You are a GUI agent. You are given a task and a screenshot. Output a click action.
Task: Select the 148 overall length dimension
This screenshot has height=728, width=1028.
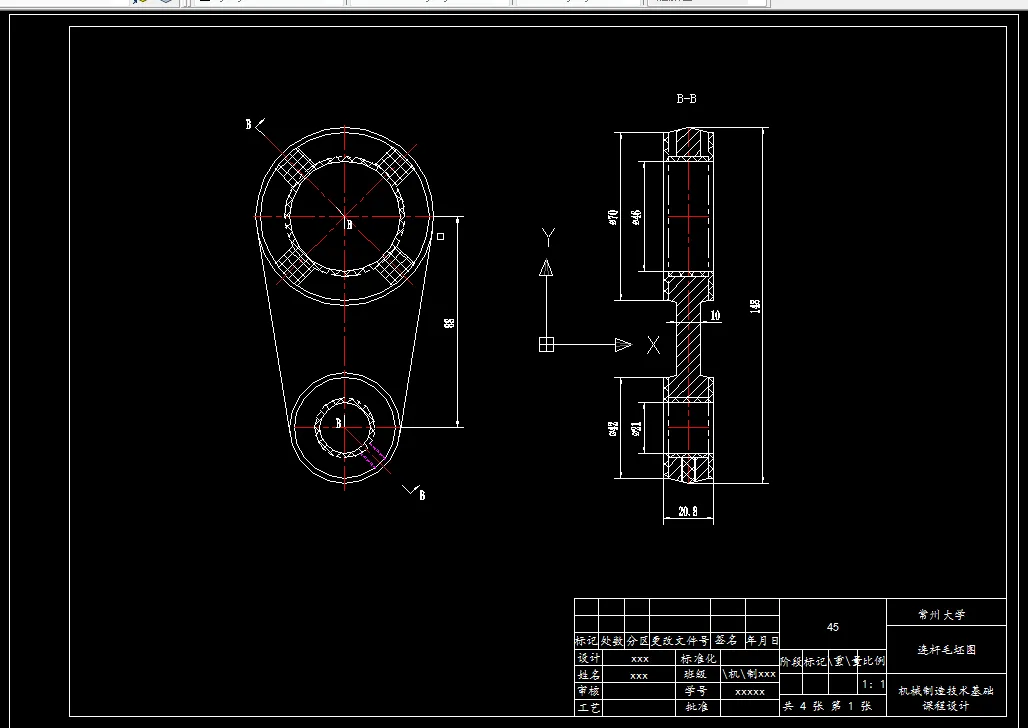[x=755, y=306]
